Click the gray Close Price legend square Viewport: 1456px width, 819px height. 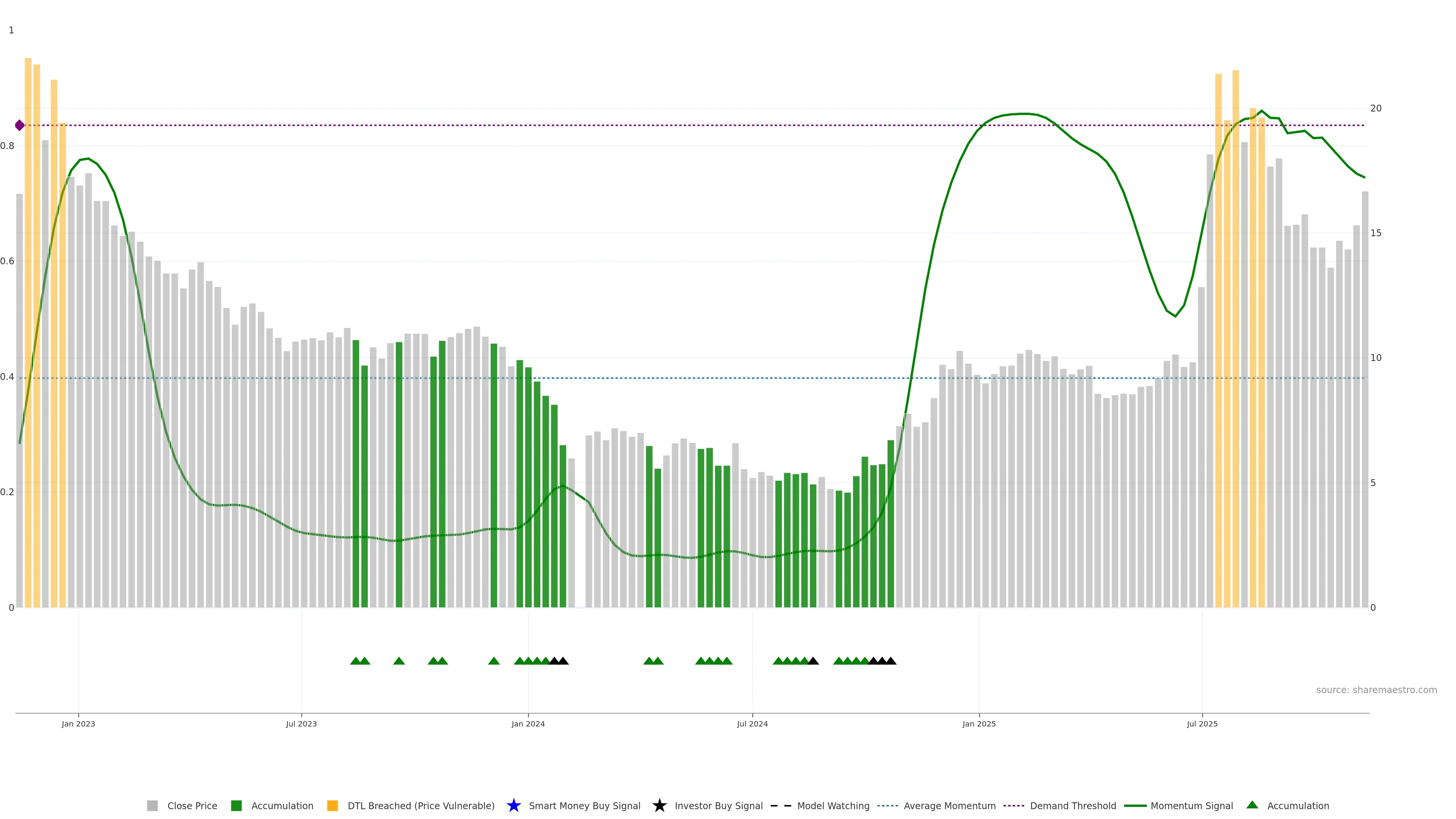tap(152, 805)
